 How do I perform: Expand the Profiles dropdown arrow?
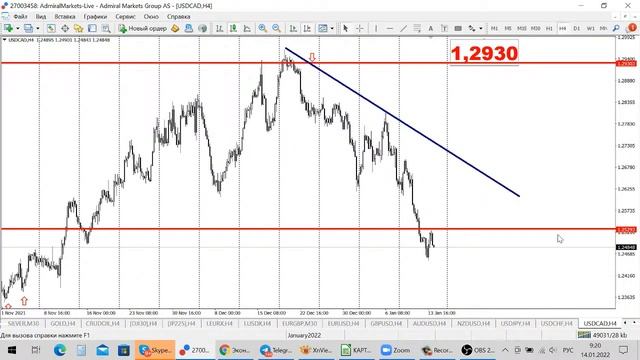pos(38,28)
